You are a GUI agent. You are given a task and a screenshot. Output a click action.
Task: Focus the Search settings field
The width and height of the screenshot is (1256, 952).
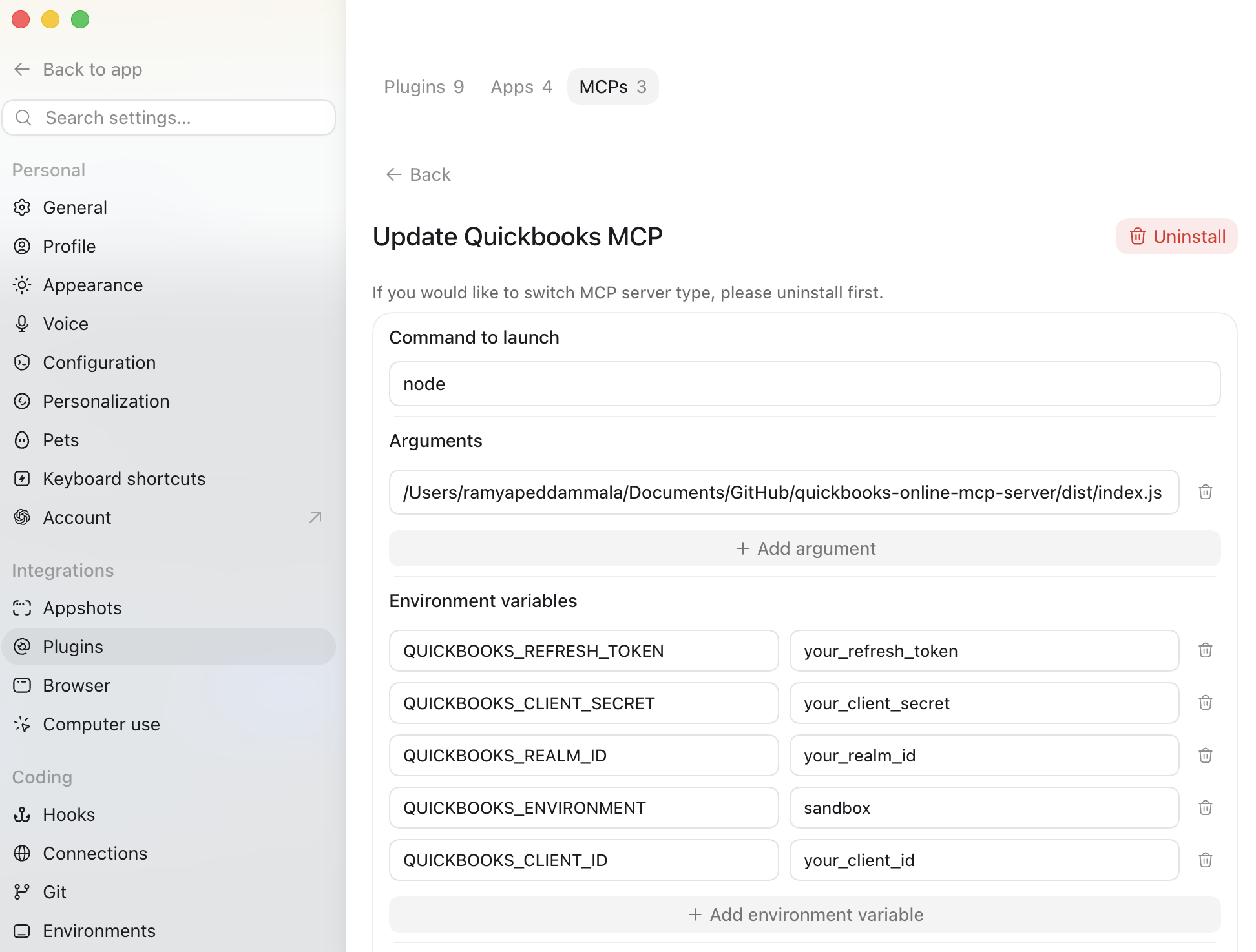tap(169, 118)
